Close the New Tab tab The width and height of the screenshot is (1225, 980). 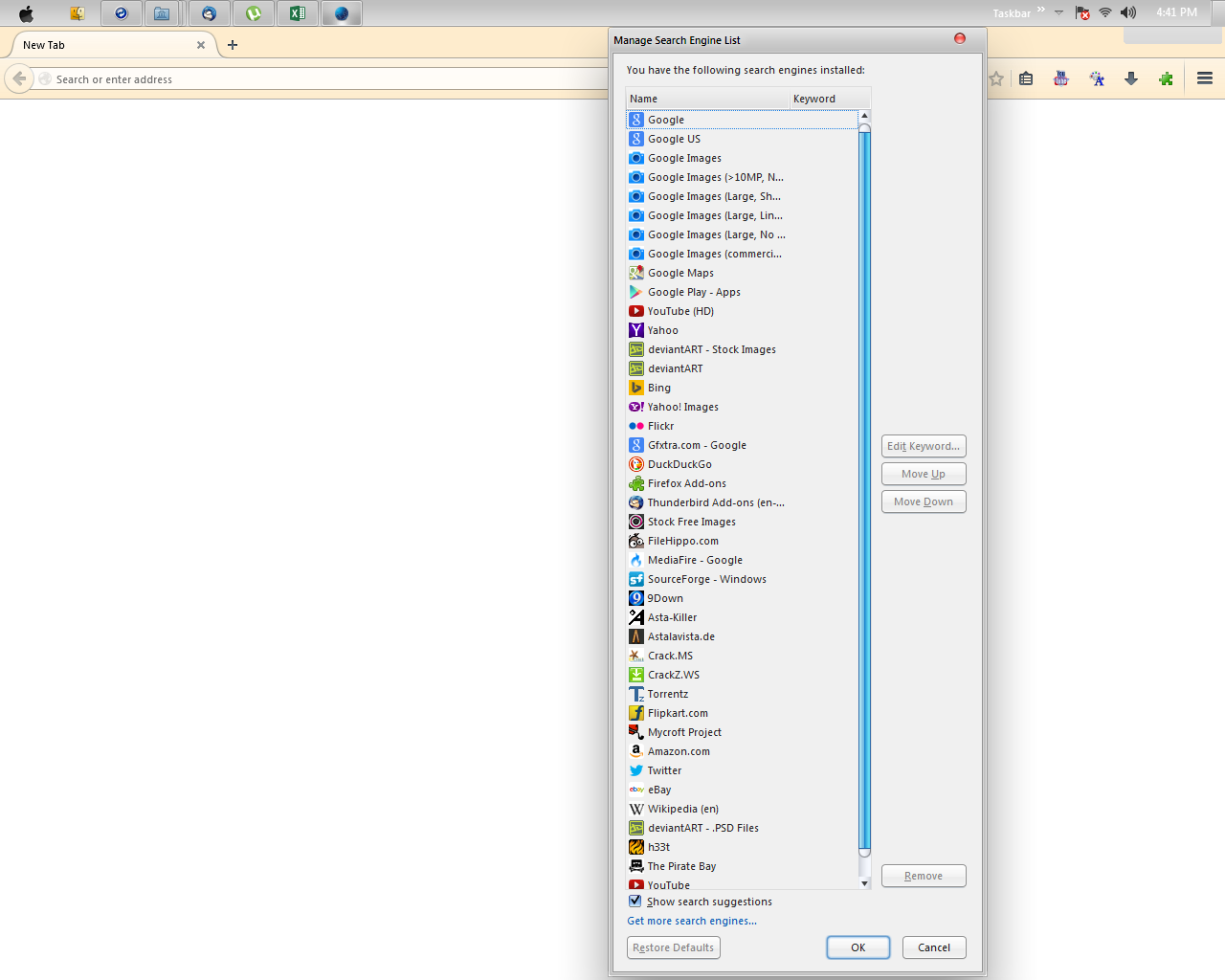[x=201, y=45]
